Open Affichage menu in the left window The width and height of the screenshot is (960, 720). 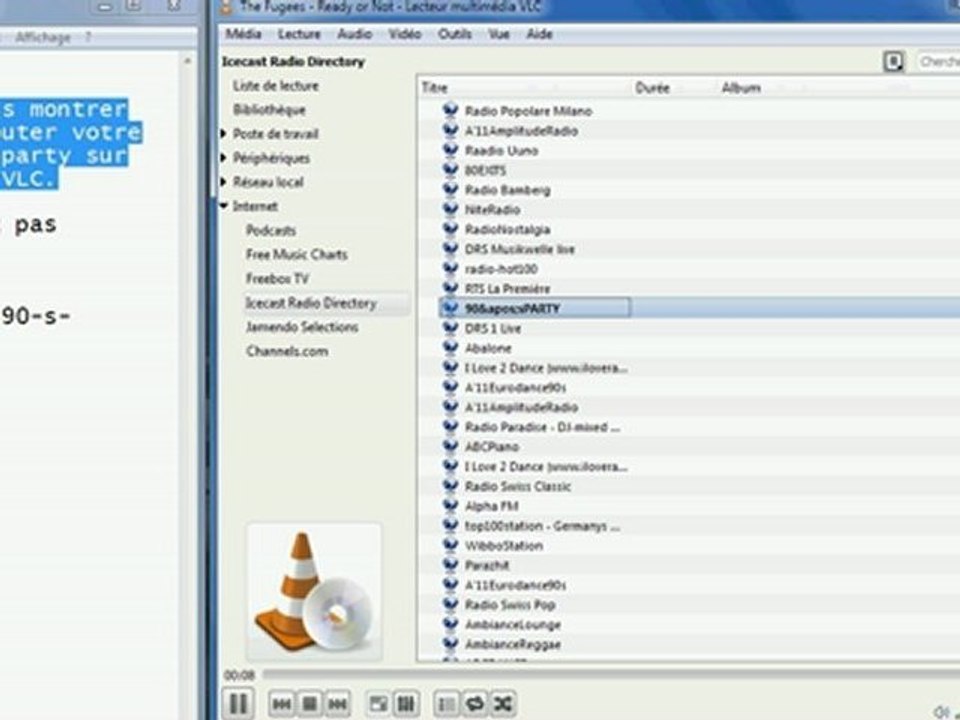pyautogui.click(x=42, y=37)
